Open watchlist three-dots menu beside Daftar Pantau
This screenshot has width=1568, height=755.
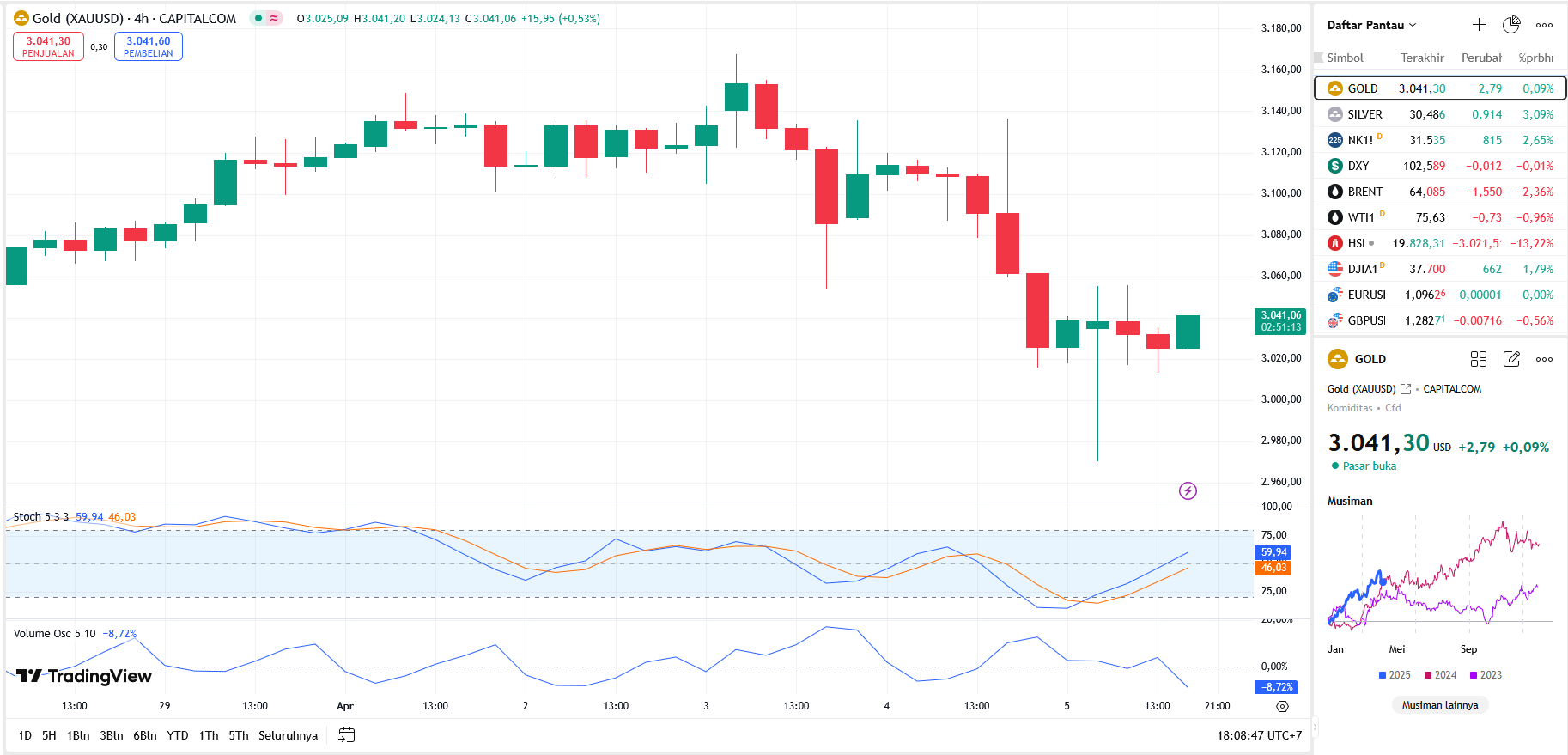pyautogui.click(x=1544, y=25)
